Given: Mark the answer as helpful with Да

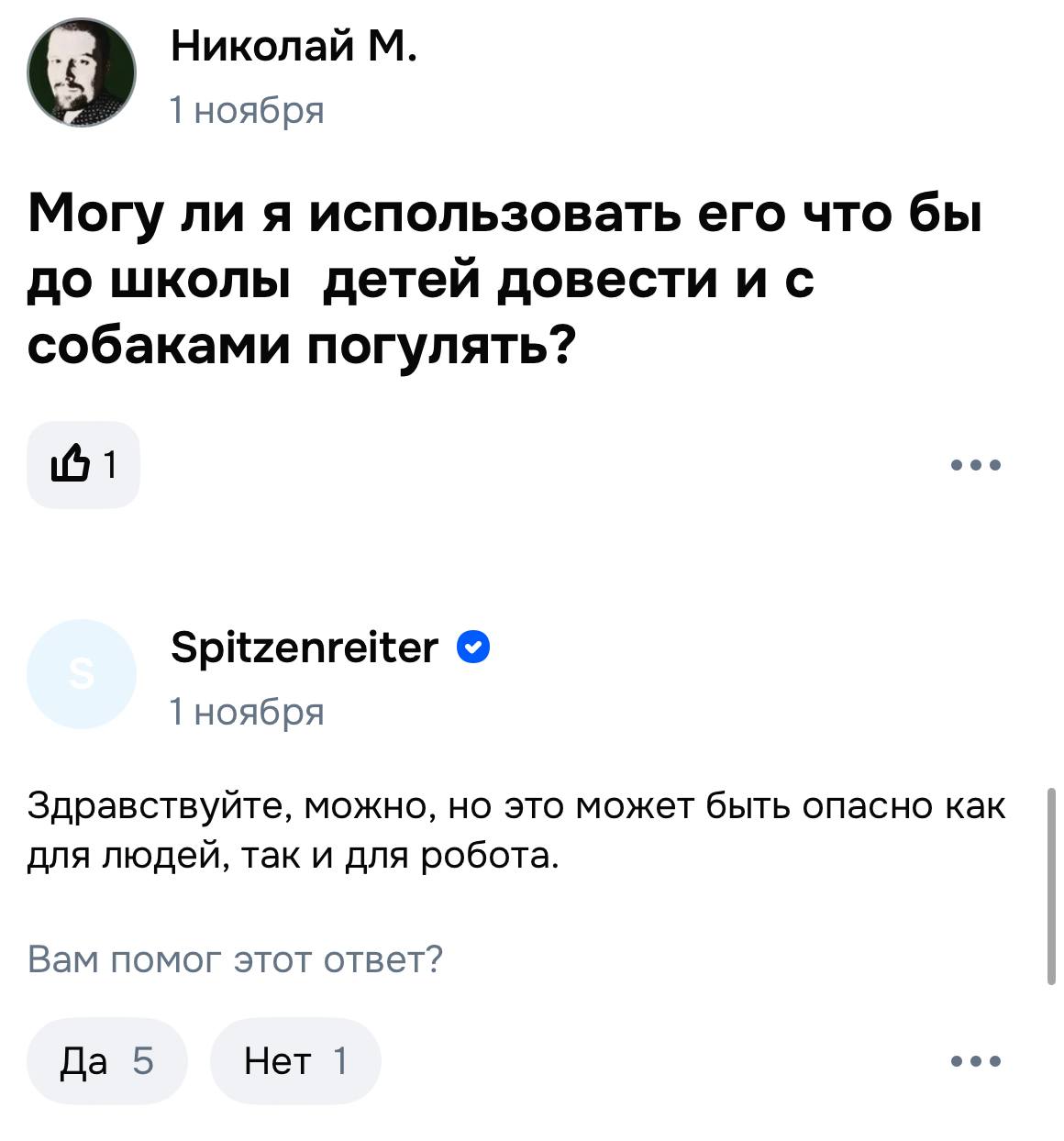Looking at the screenshot, I should point(108,1060).
